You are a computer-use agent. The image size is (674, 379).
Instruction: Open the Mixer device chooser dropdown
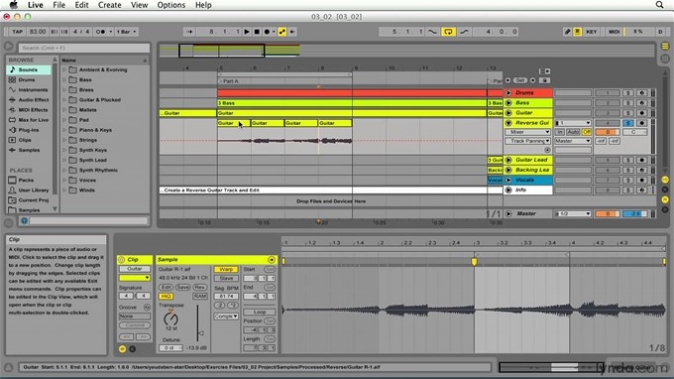[527, 132]
